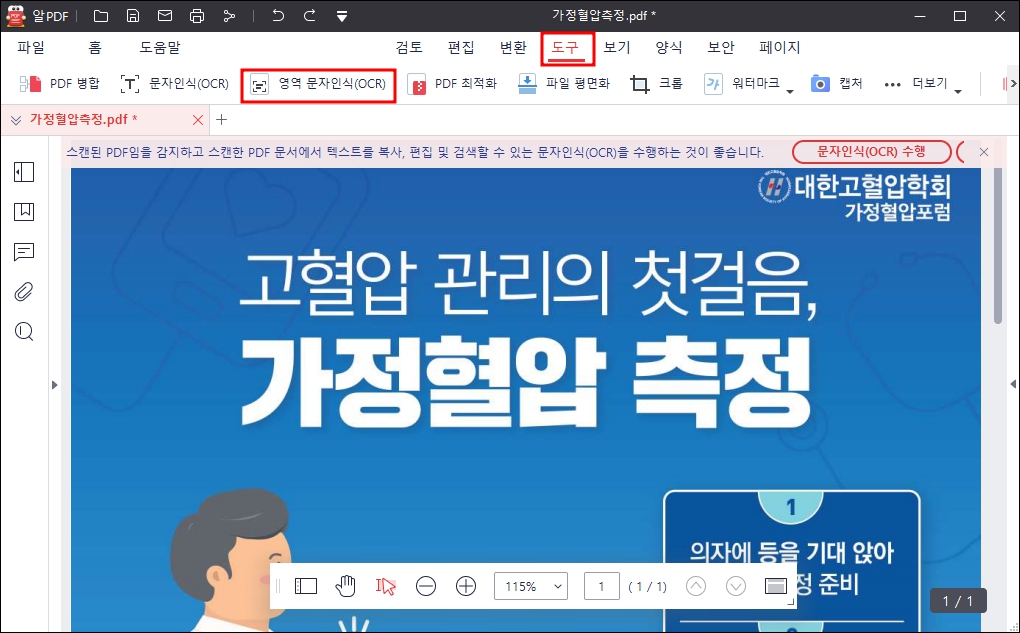Print the document via printer icon
This screenshot has width=1020, height=633.
pos(196,16)
